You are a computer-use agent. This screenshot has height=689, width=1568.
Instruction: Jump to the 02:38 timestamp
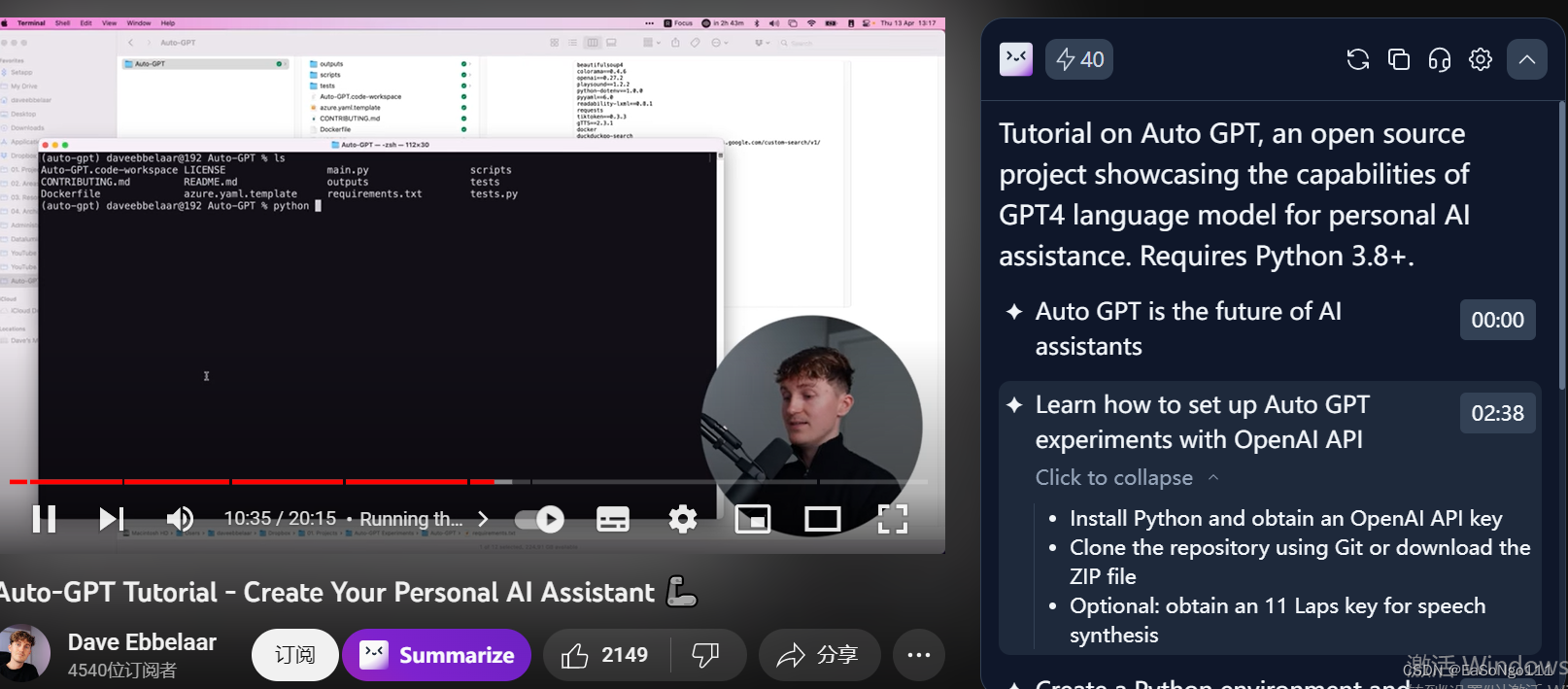pos(1497,413)
